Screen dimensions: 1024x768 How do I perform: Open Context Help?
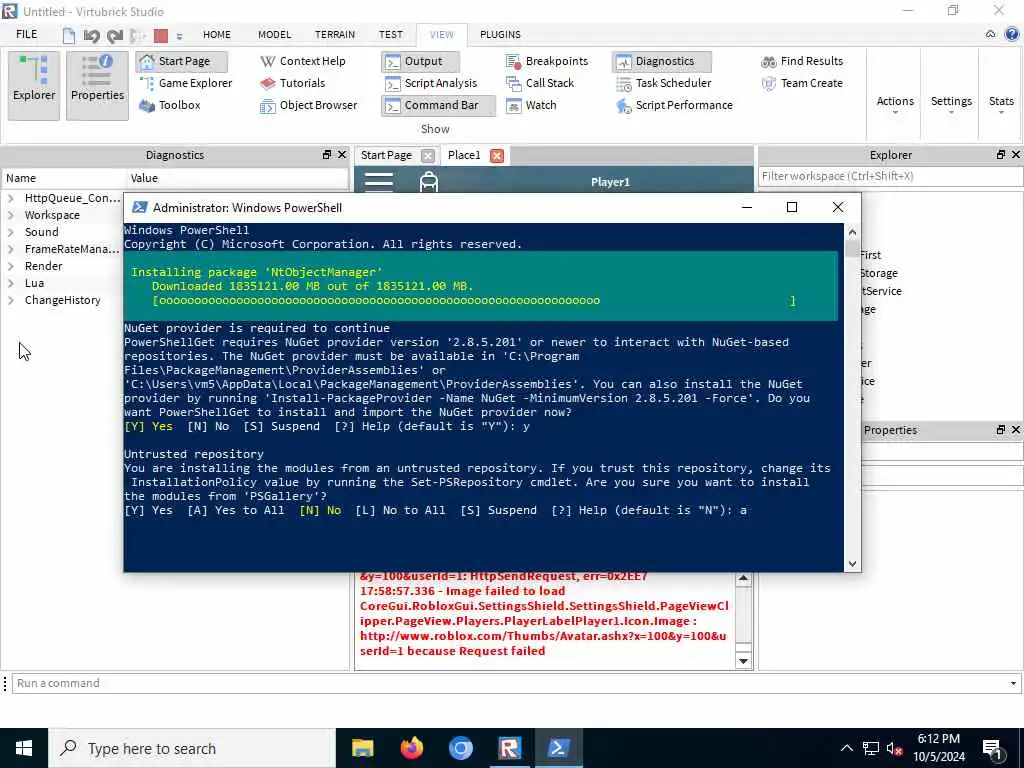pyautogui.click(x=302, y=61)
